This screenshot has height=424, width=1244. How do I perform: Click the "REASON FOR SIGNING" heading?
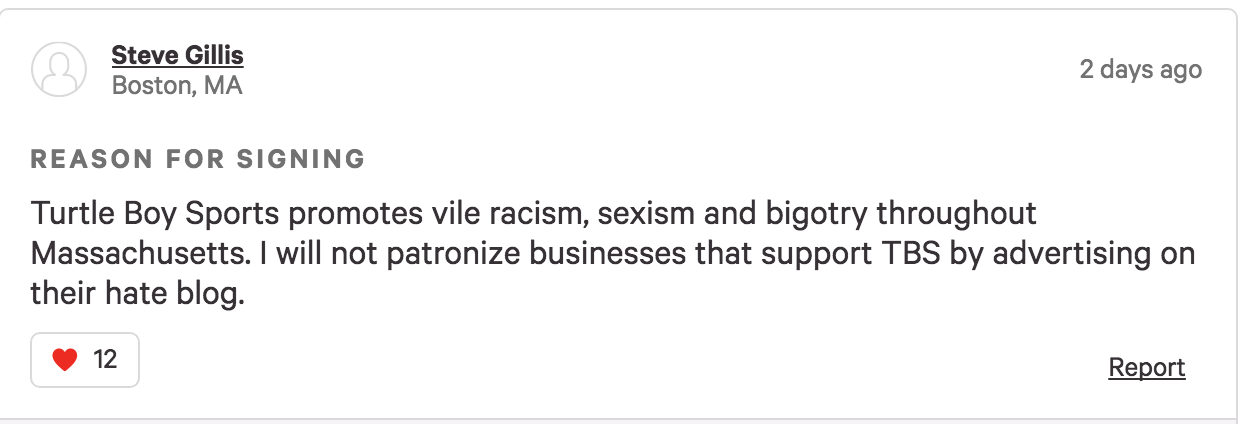point(198,159)
